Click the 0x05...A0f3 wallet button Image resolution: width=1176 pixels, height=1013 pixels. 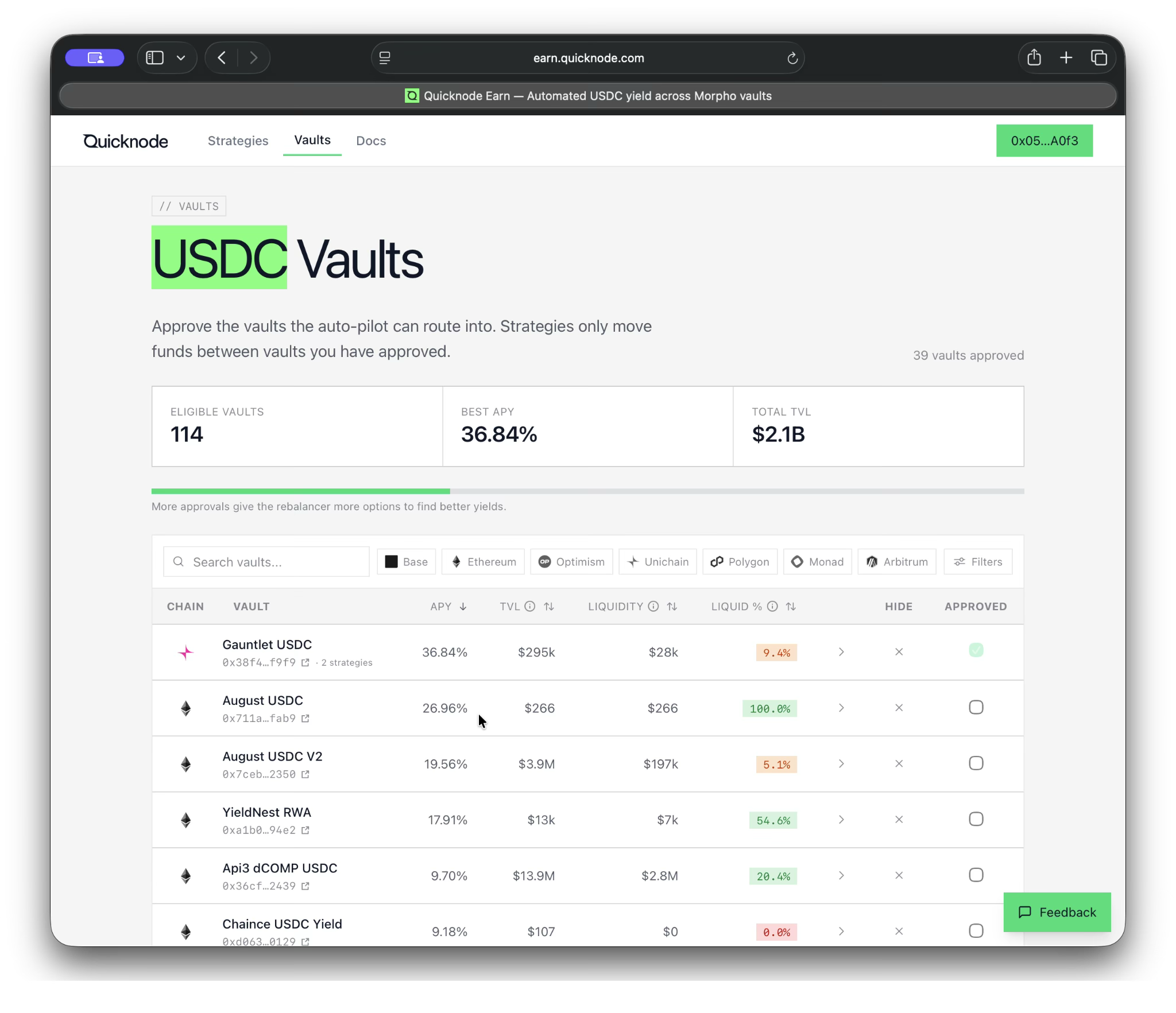(x=1044, y=141)
